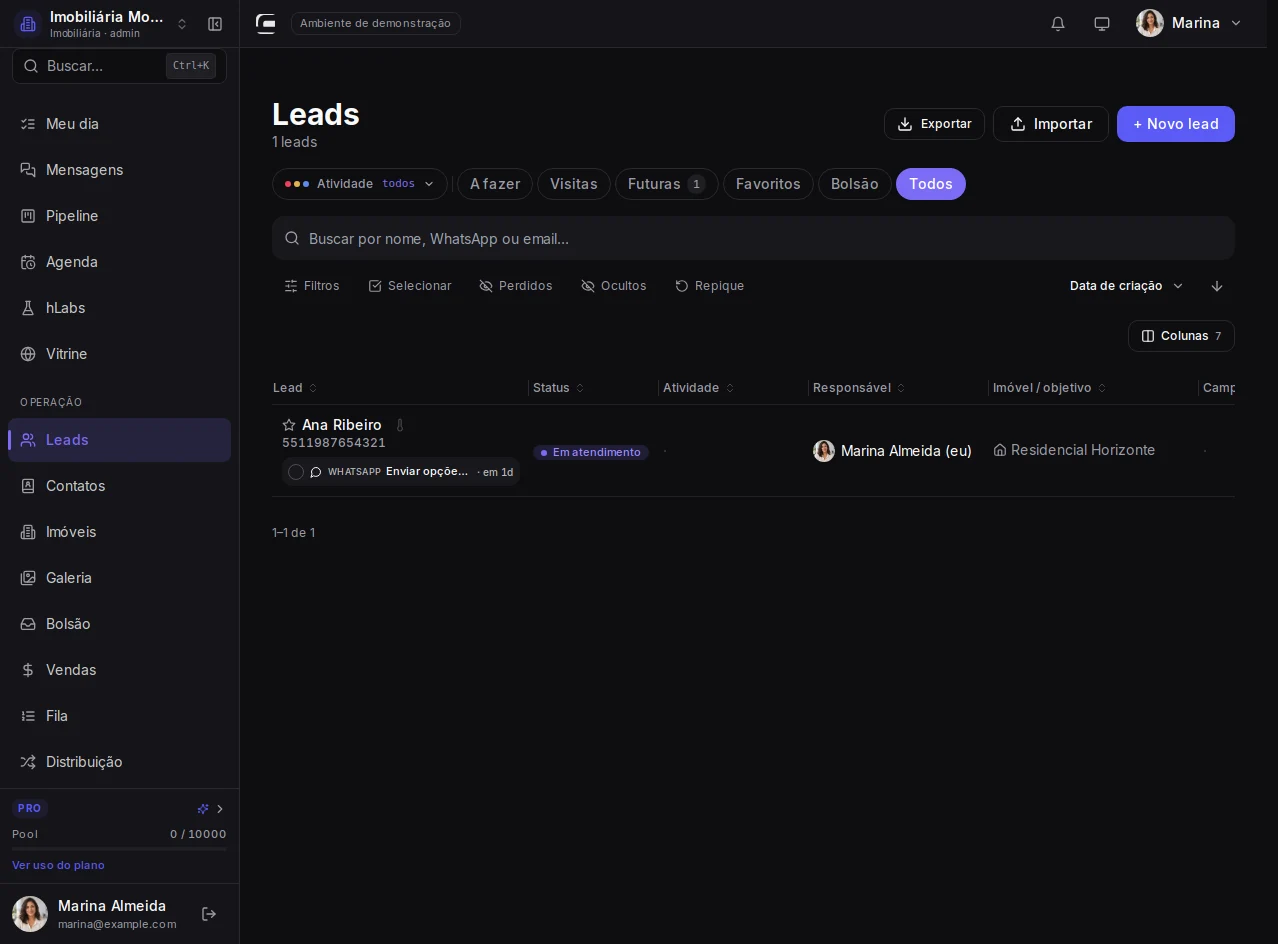The width and height of the screenshot is (1278, 944).
Task: Collapse the sidebar with the panel icon
Action: point(215,24)
